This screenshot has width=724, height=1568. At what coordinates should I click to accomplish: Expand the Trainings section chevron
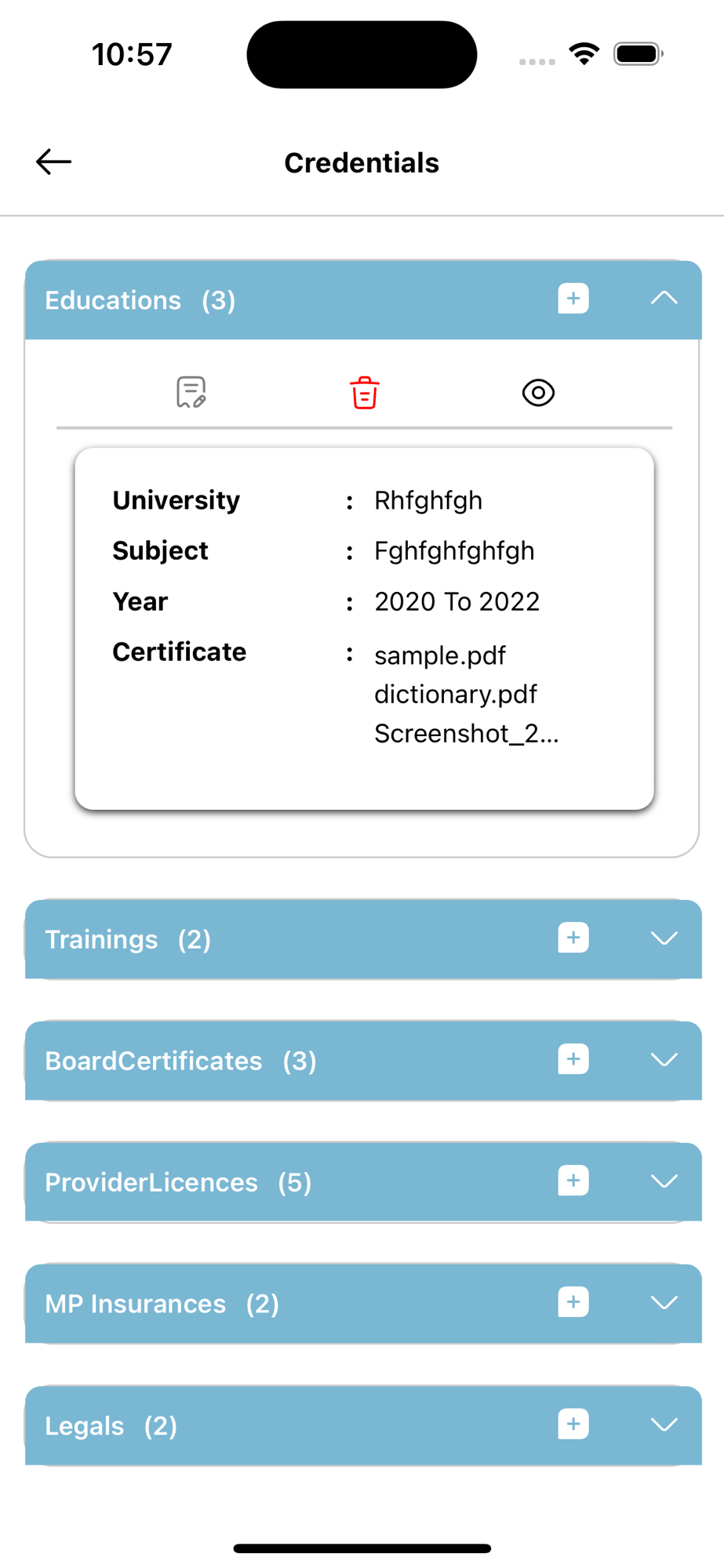coord(664,938)
